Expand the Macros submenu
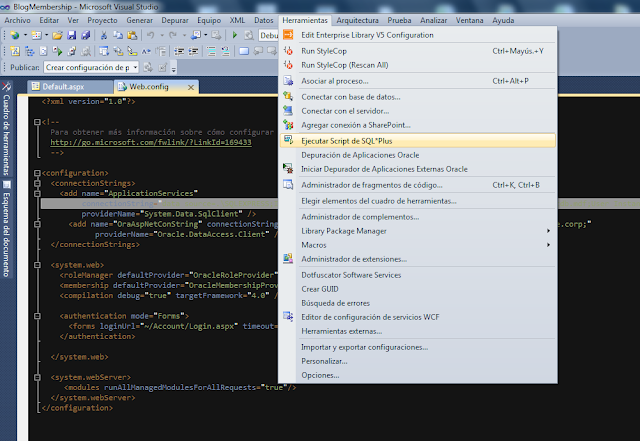Image resolution: width=640 pixels, height=441 pixels. click(548, 245)
